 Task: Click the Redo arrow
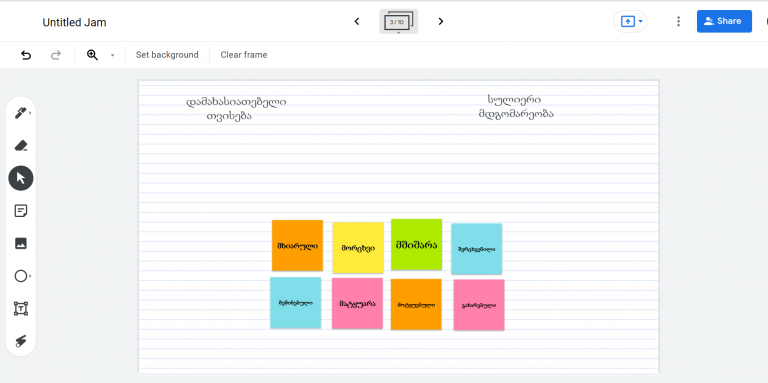tap(56, 55)
